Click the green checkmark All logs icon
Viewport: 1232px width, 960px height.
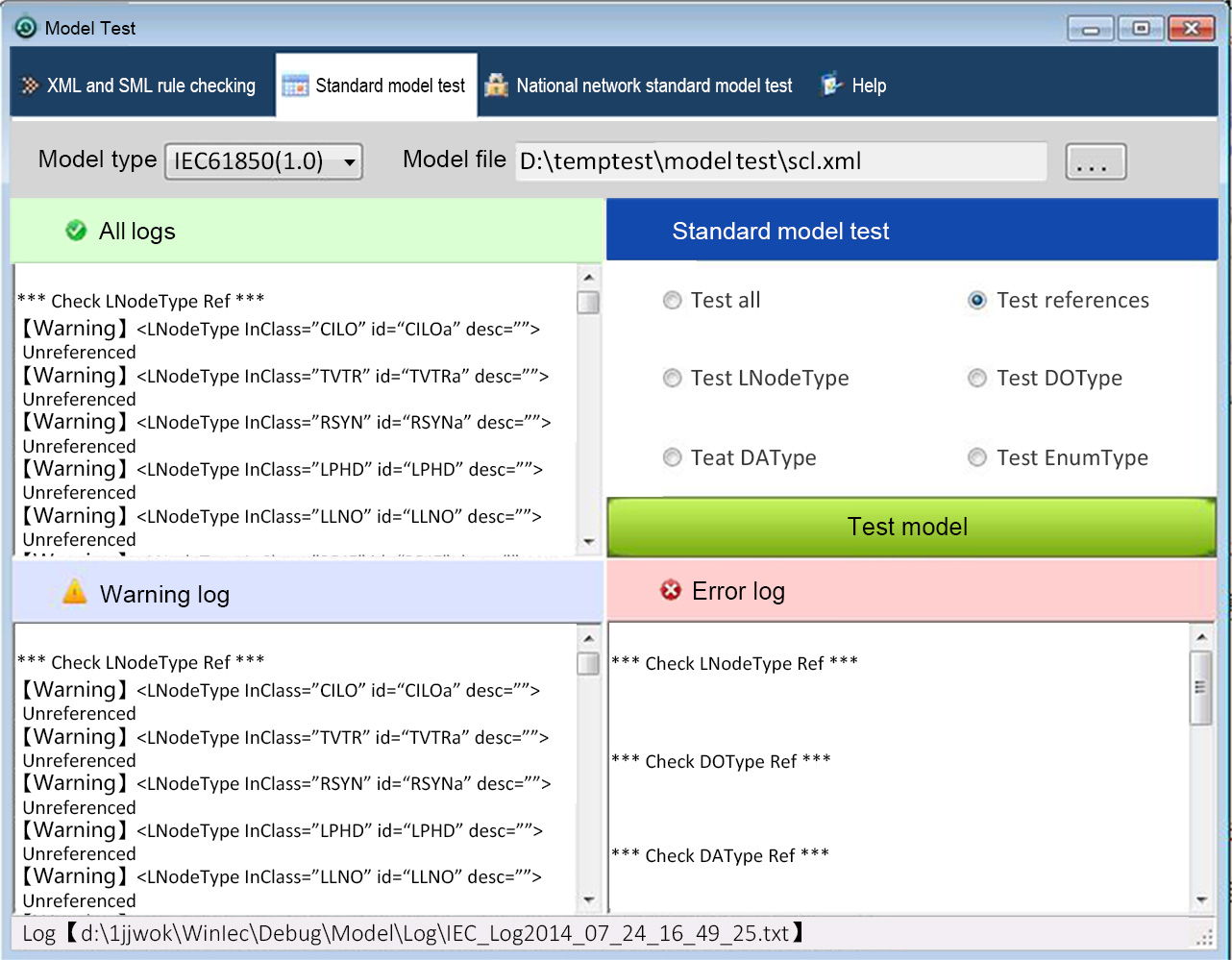pos(76,231)
